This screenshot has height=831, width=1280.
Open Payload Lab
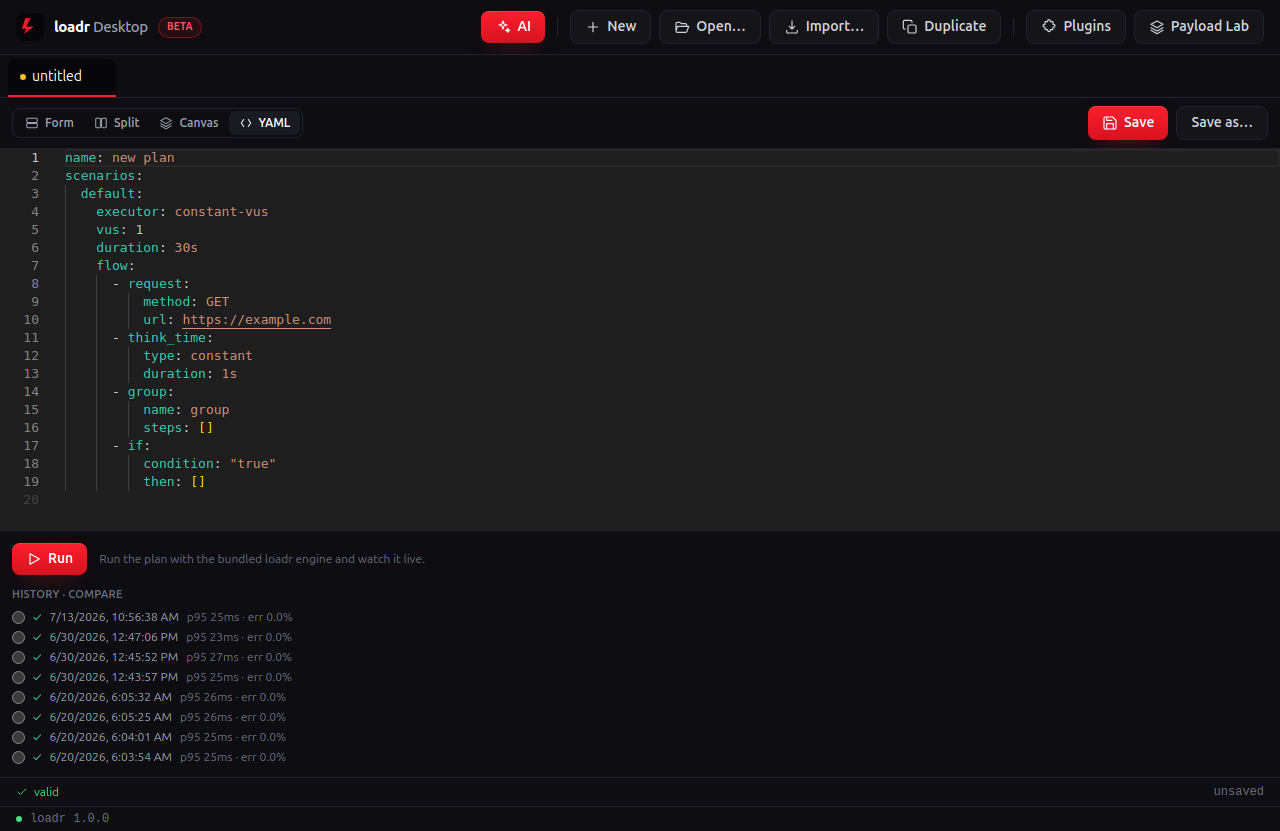tap(1199, 27)
